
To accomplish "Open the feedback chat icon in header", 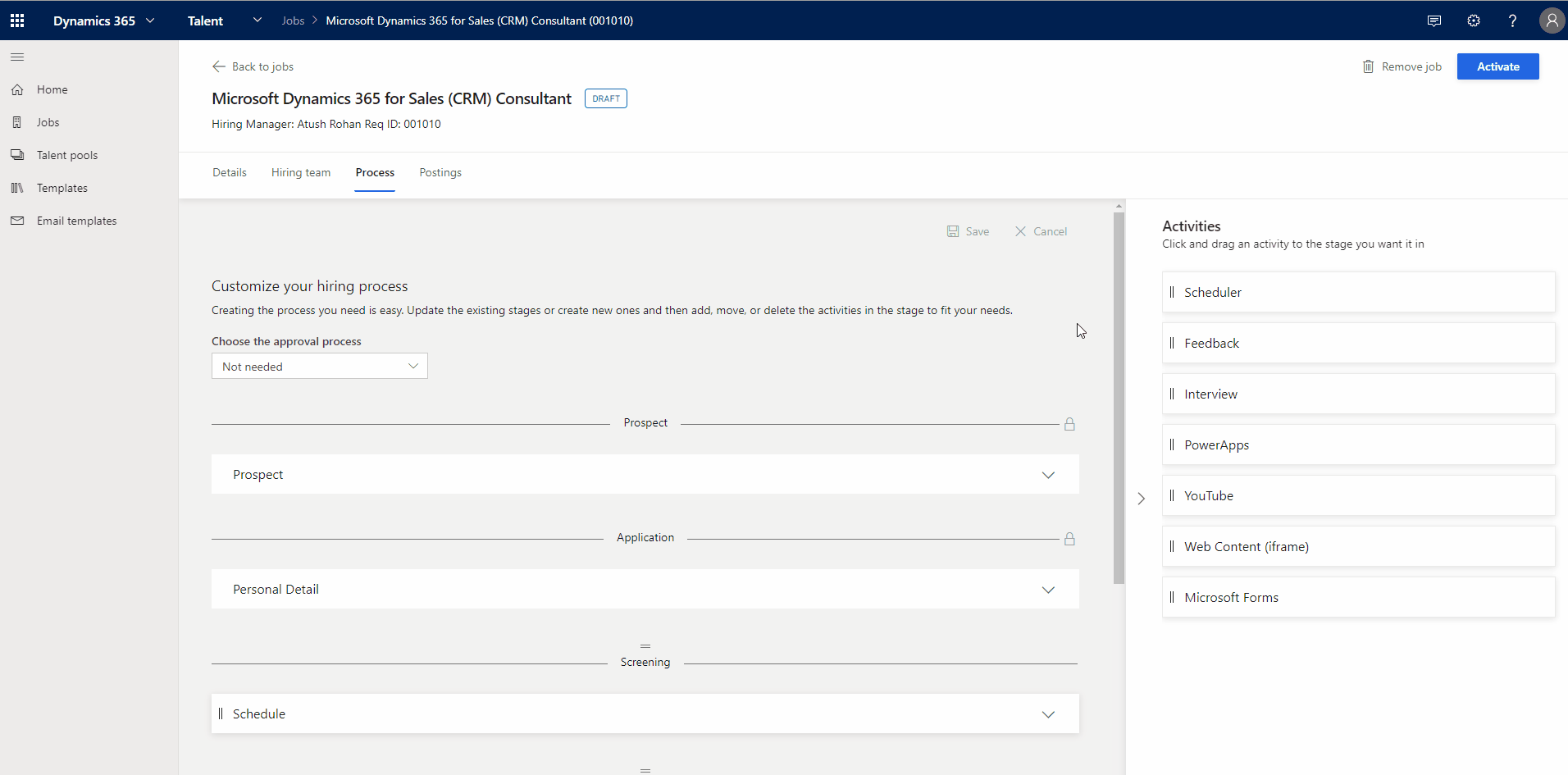I will pyautogui.click(x=1434, y=21).
